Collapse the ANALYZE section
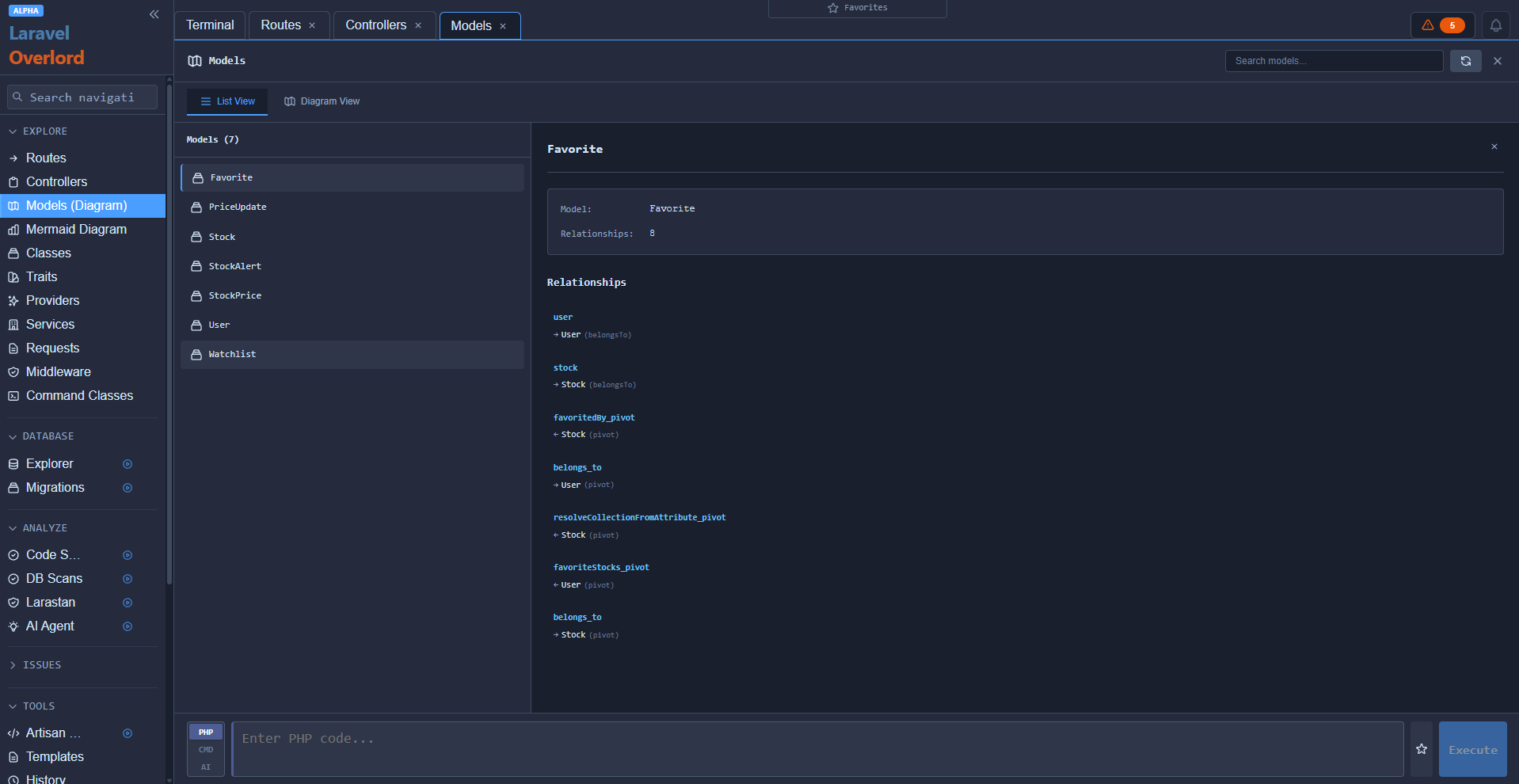The image size is (1519, 784). point(38,528)
